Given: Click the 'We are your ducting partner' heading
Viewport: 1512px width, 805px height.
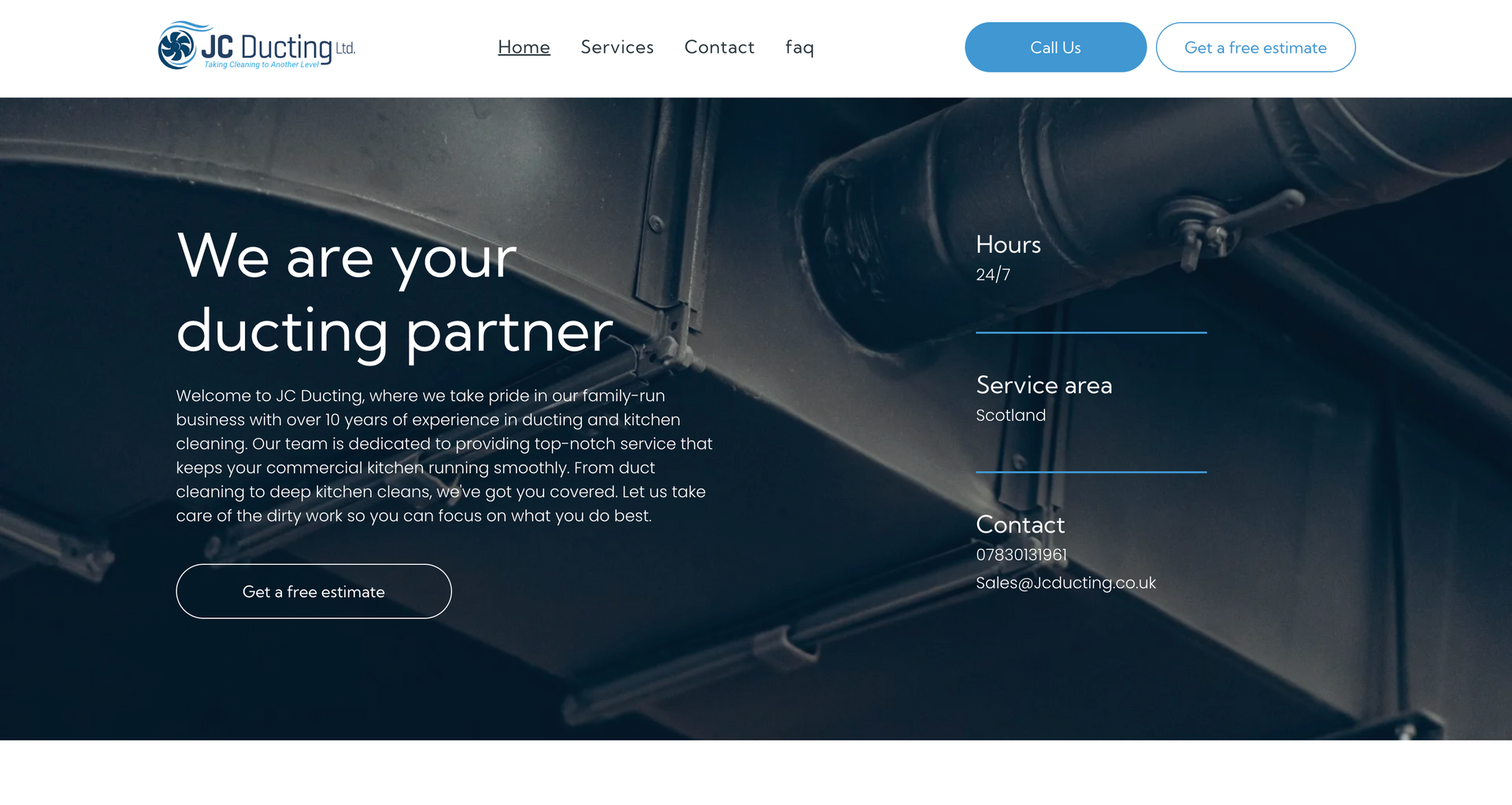Looking at the screenshot, I should pos(395,294).
